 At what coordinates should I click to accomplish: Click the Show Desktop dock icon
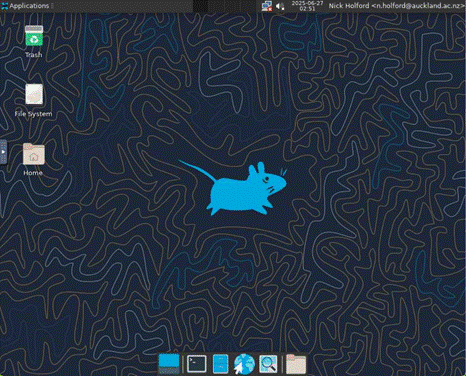[x=169, y=364]
